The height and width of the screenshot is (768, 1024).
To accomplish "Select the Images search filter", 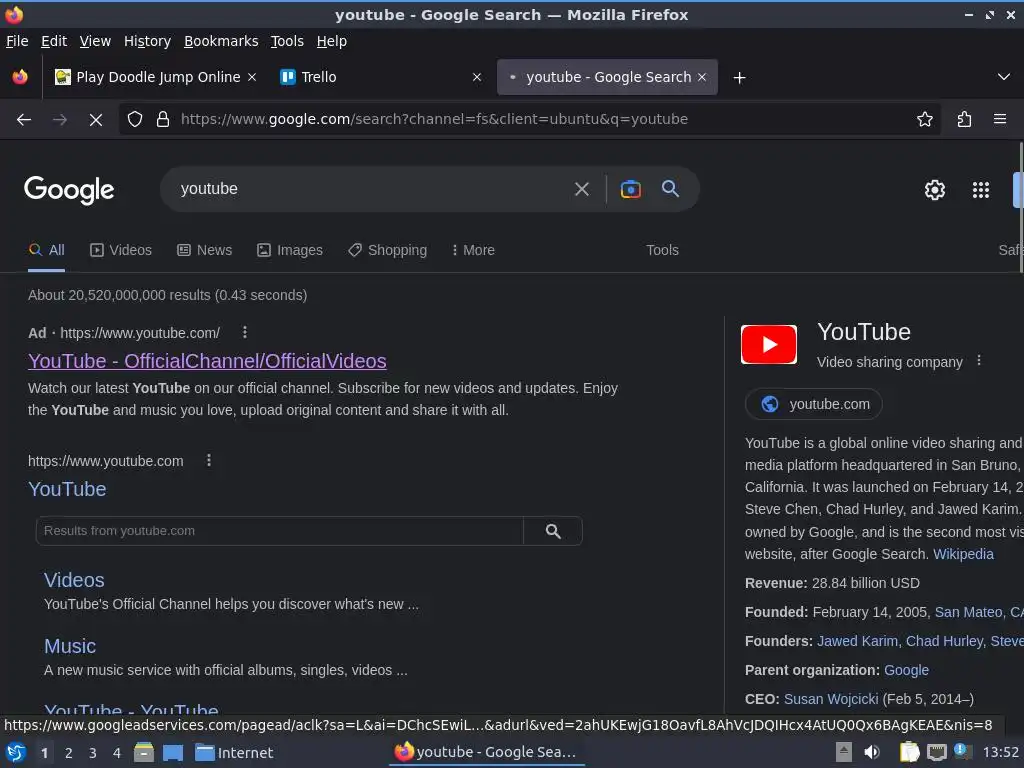I will point(290,250).
